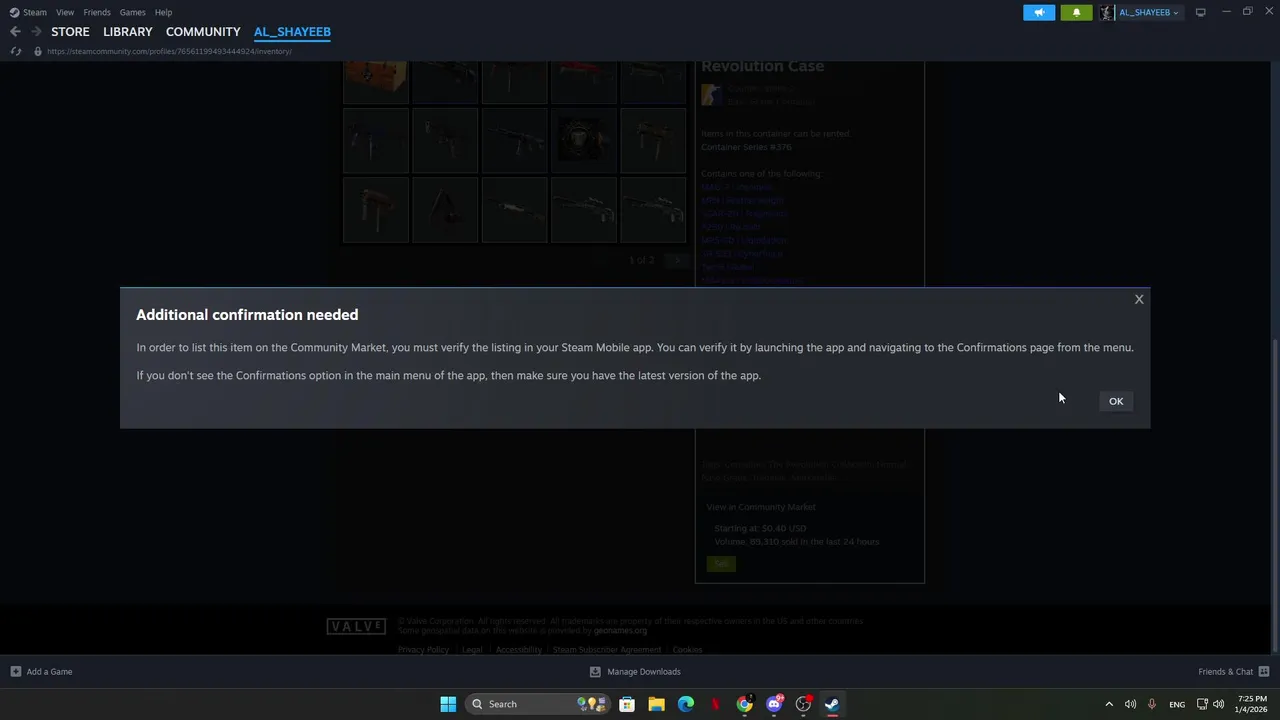Open the Steam menu
The width and height of the screenshot is (1280, 720).
pos(29,12)
